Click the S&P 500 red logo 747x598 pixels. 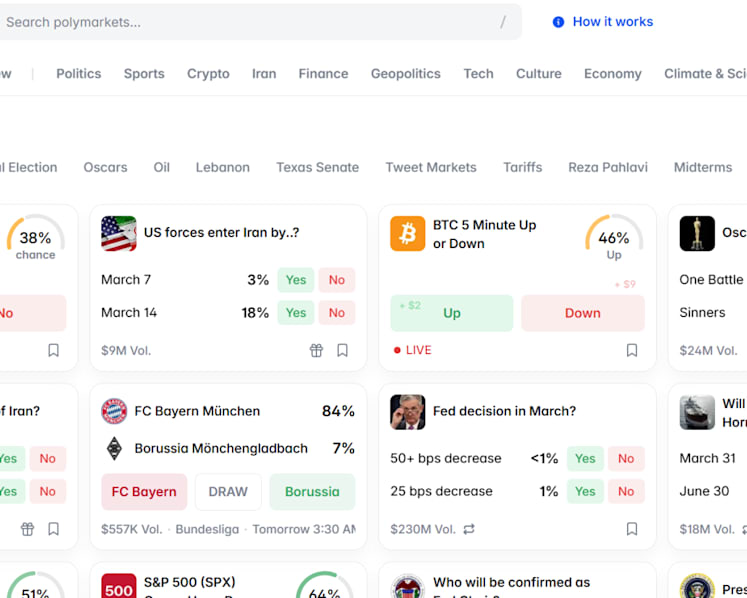(119, 586)
